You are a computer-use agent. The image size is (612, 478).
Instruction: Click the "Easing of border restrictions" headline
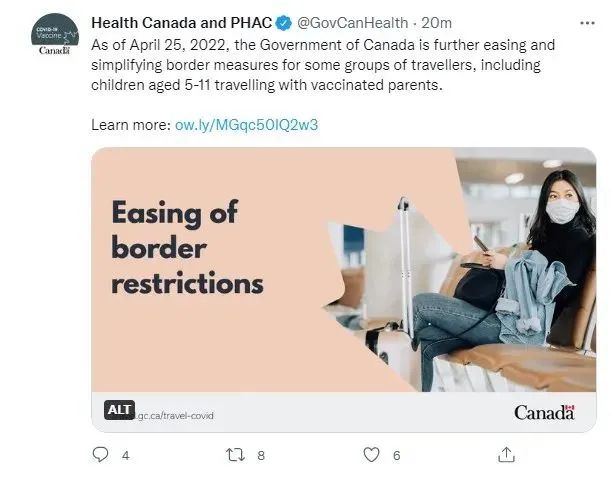tap(187, 247)
